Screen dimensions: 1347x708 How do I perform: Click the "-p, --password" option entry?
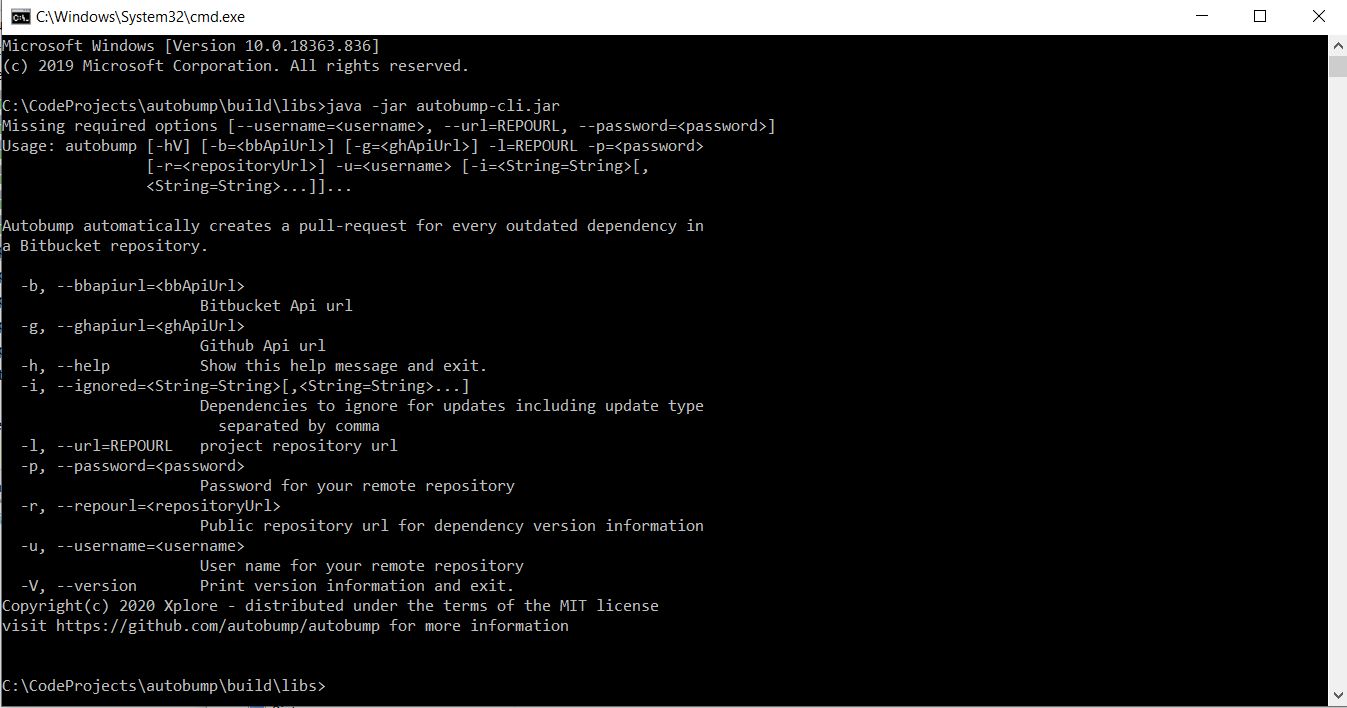[132, 466]
